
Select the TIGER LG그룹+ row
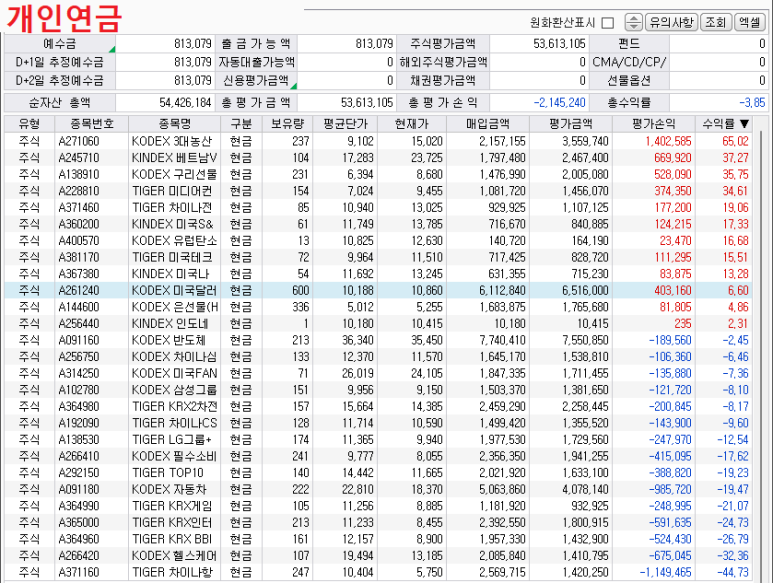click(x=378, y=440)
